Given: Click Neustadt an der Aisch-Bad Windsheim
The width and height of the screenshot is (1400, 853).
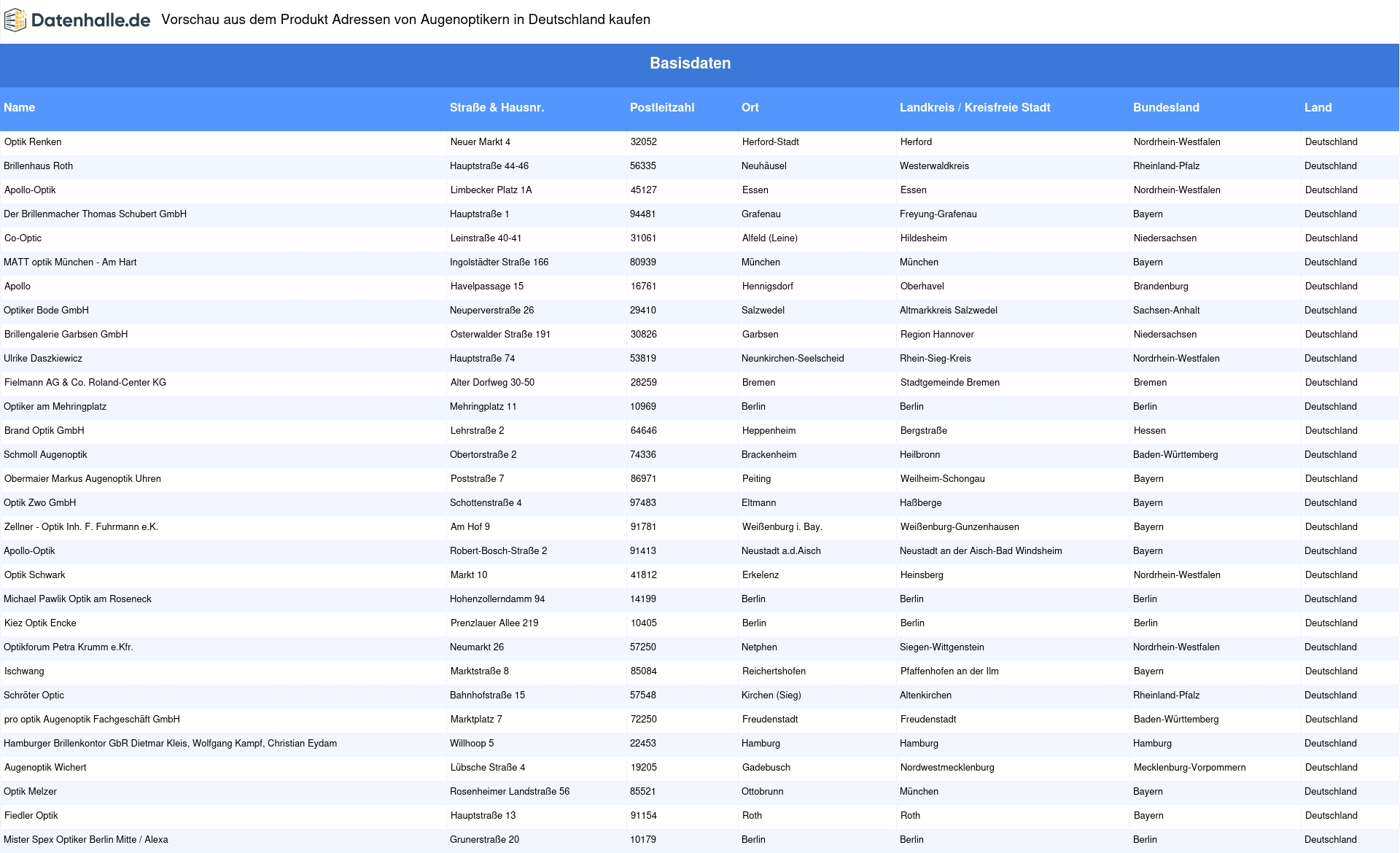Looking at the screenshot, I should tap(981, 551).
